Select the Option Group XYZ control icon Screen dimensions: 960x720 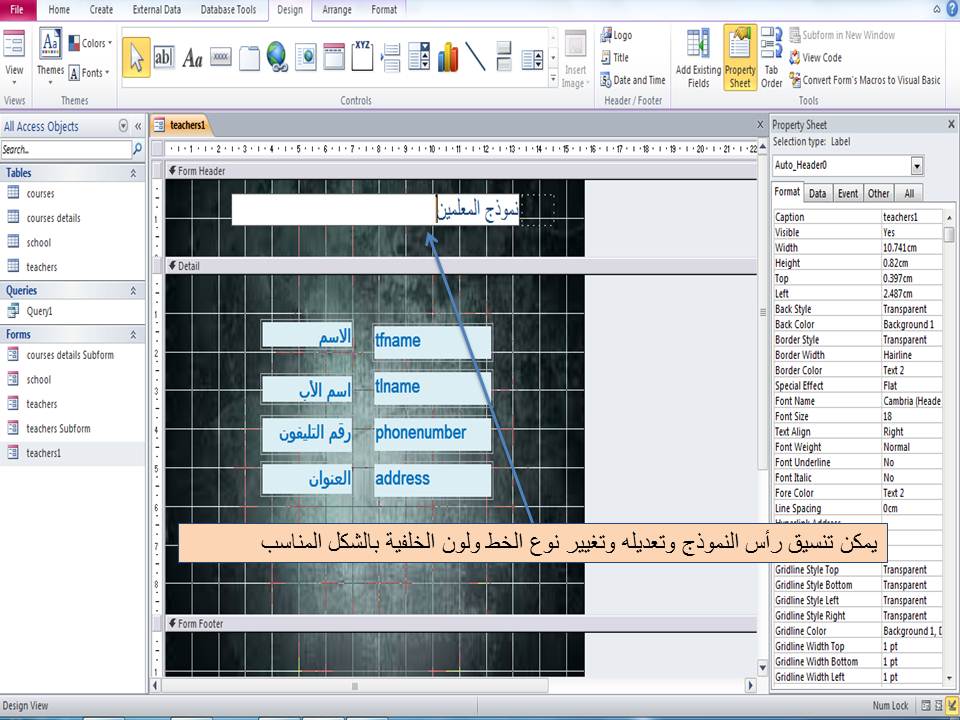coord(362,55)
